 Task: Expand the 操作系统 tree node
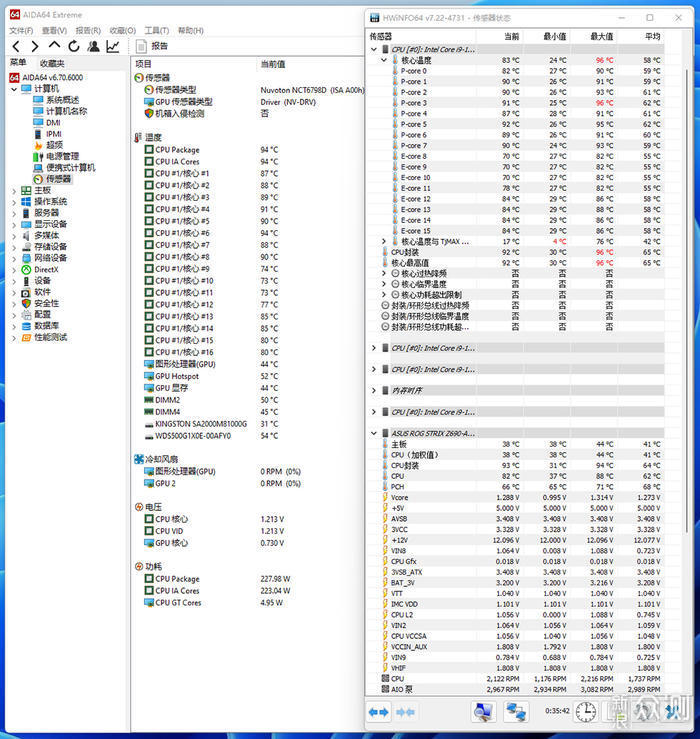tap(14, 202)
